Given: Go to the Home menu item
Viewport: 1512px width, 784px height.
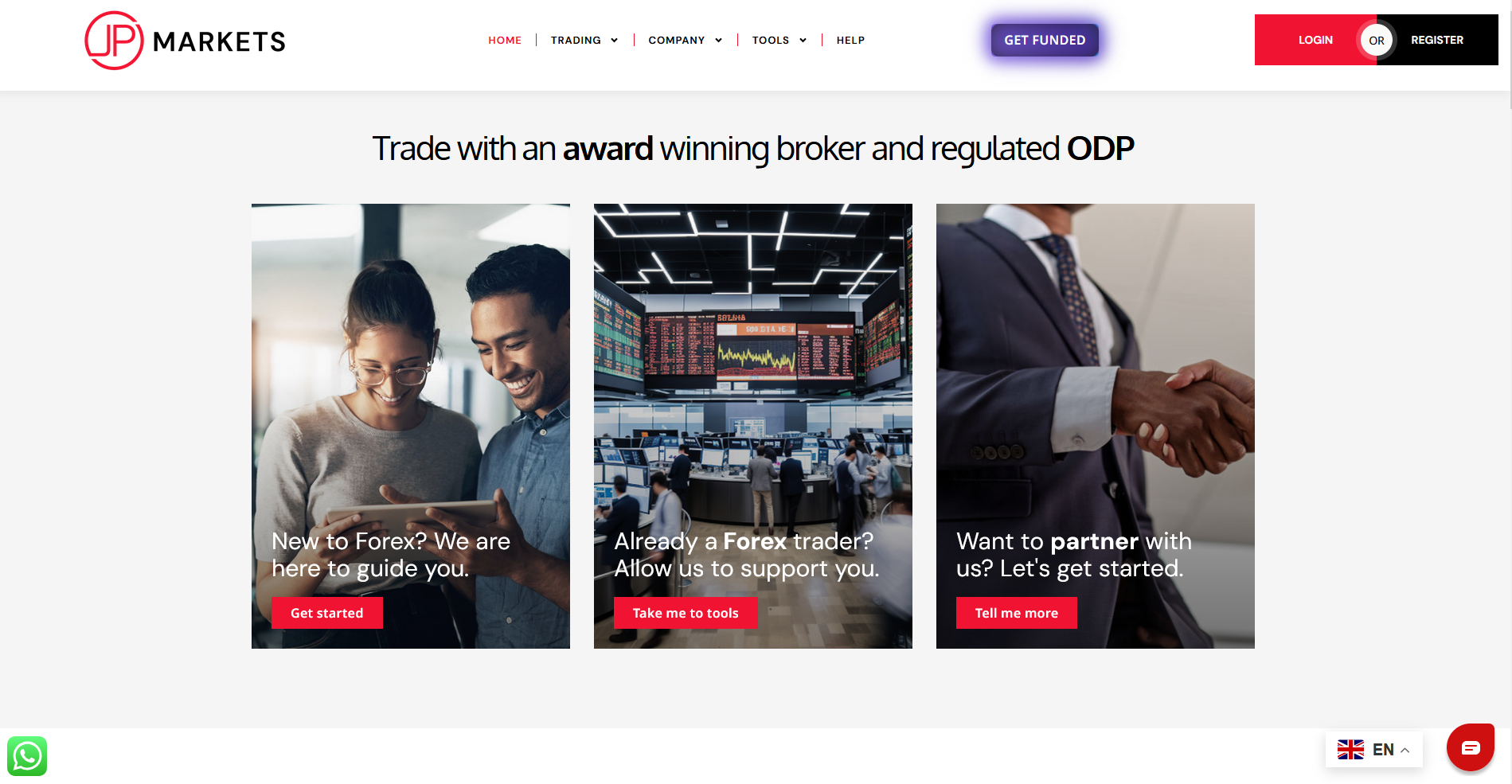Looking at the screenshot, I should click(x=505, y=41).
